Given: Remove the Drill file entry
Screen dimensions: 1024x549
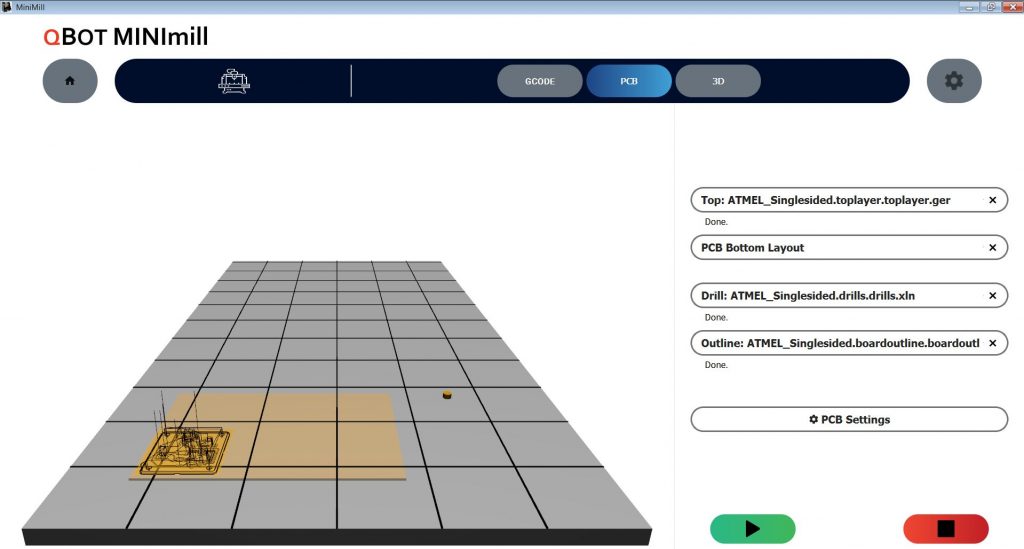Looking at the screenshot, I should pyautogui.click(x=992, y=295).
